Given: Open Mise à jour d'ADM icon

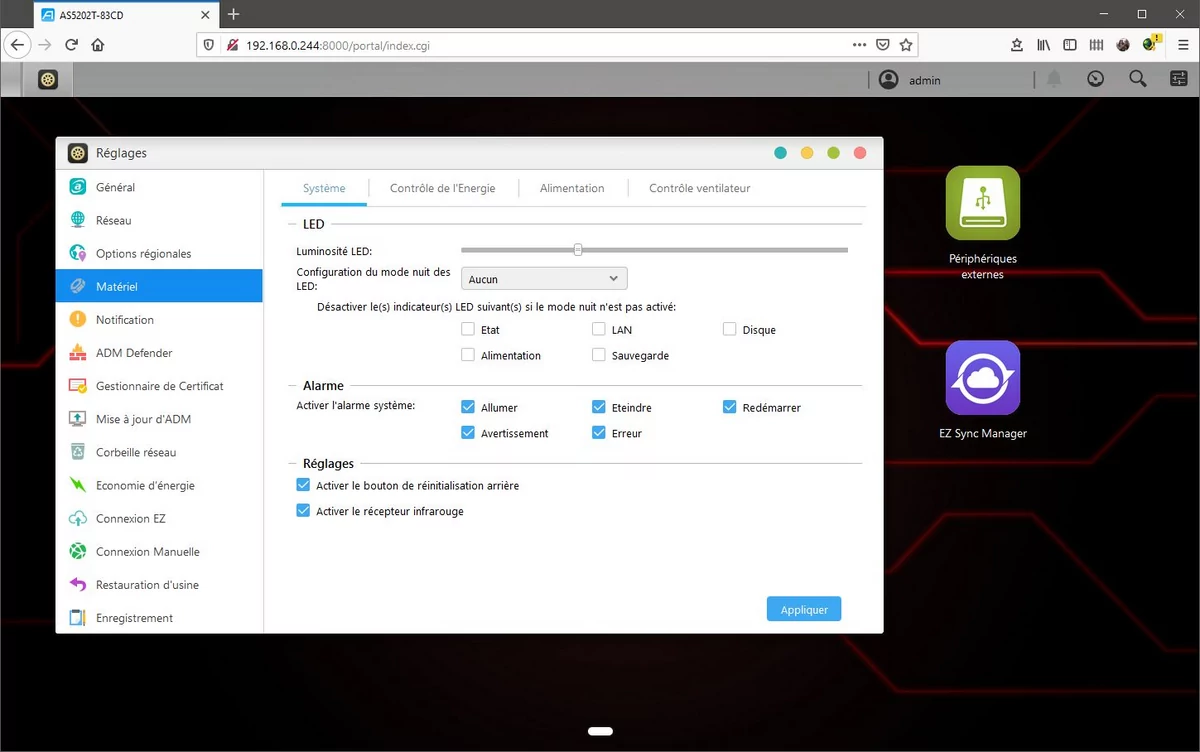Looking at the screenshot, I should click(78, 419).
